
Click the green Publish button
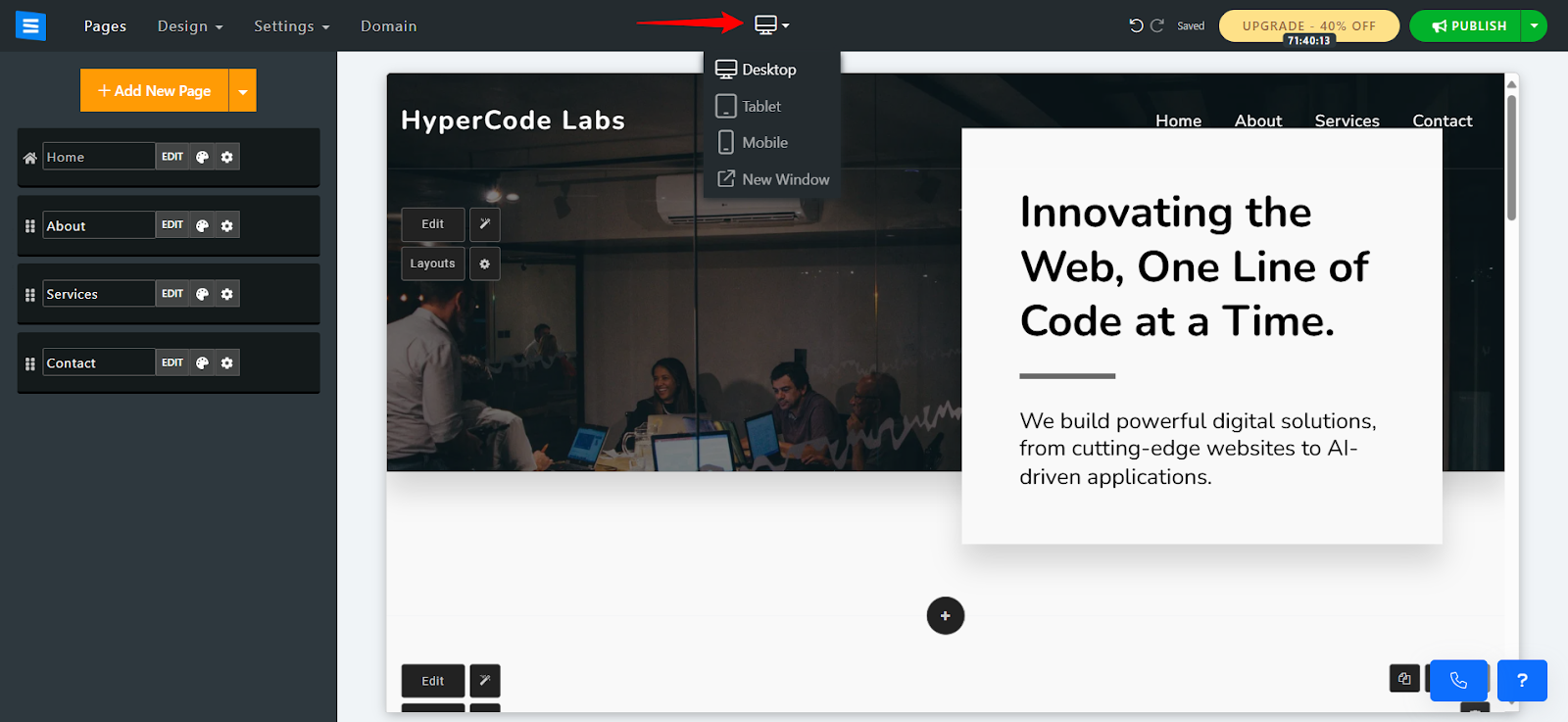point(1465,25)
